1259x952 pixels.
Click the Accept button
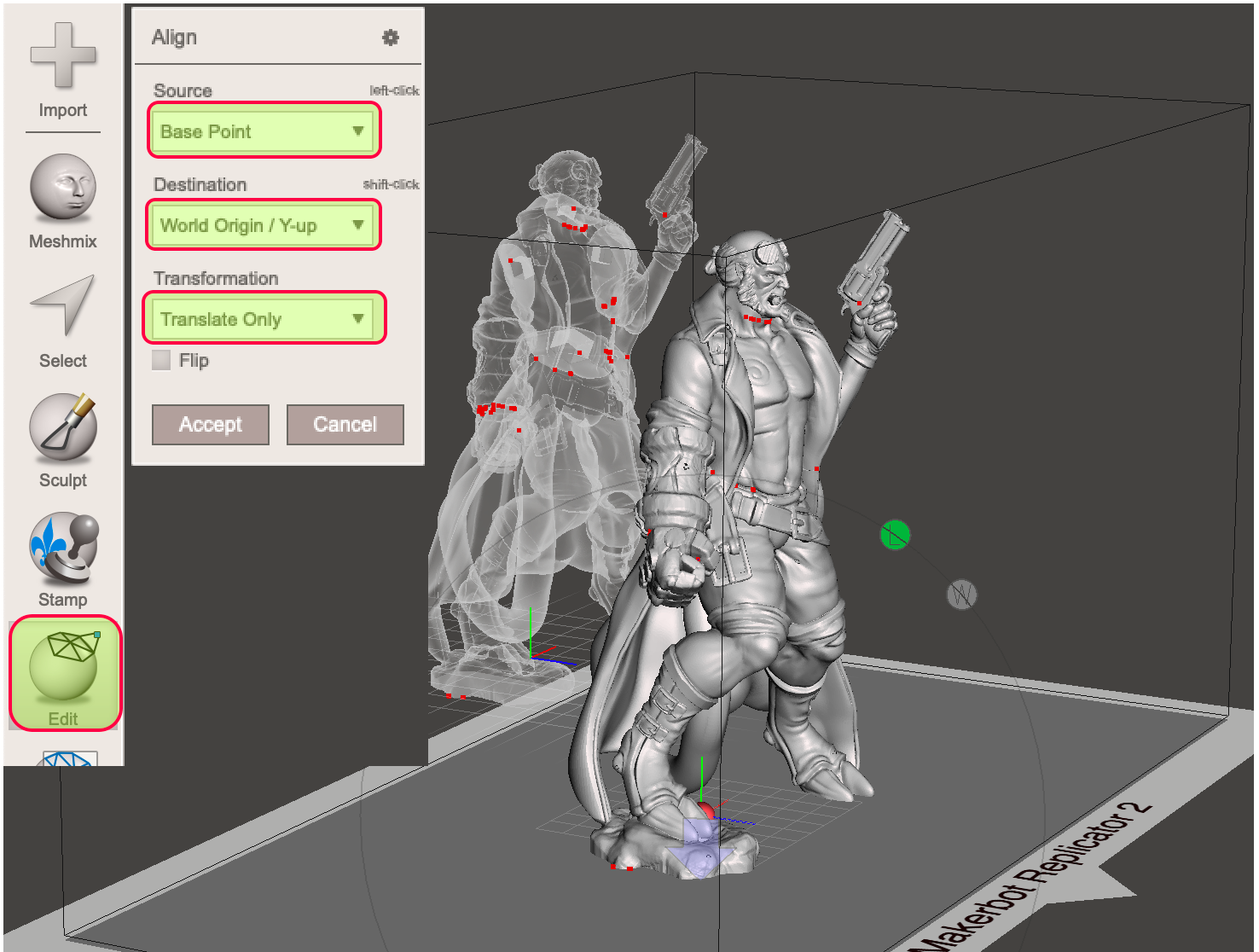tap(211, 425)
